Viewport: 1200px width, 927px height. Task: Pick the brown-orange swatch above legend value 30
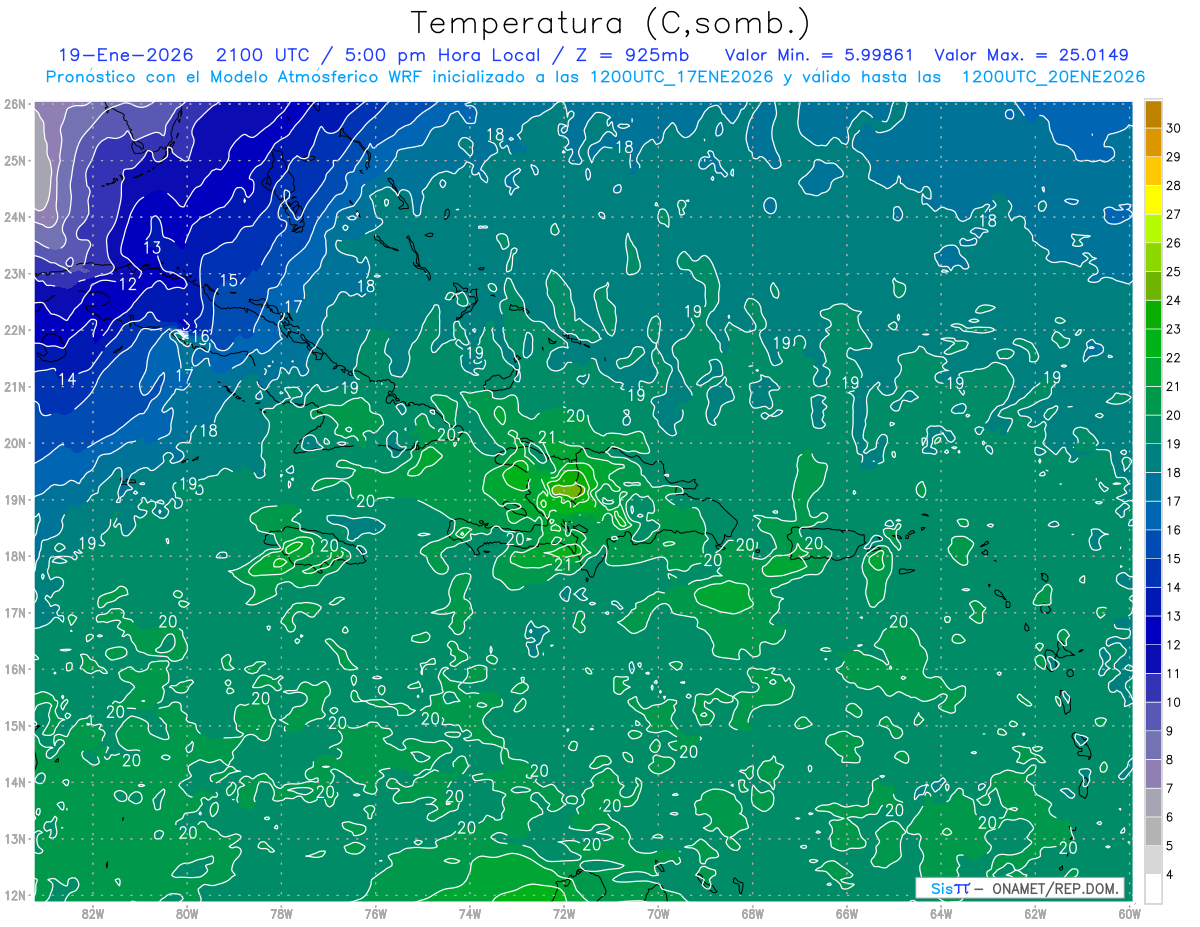click(x=1153, y=114)
